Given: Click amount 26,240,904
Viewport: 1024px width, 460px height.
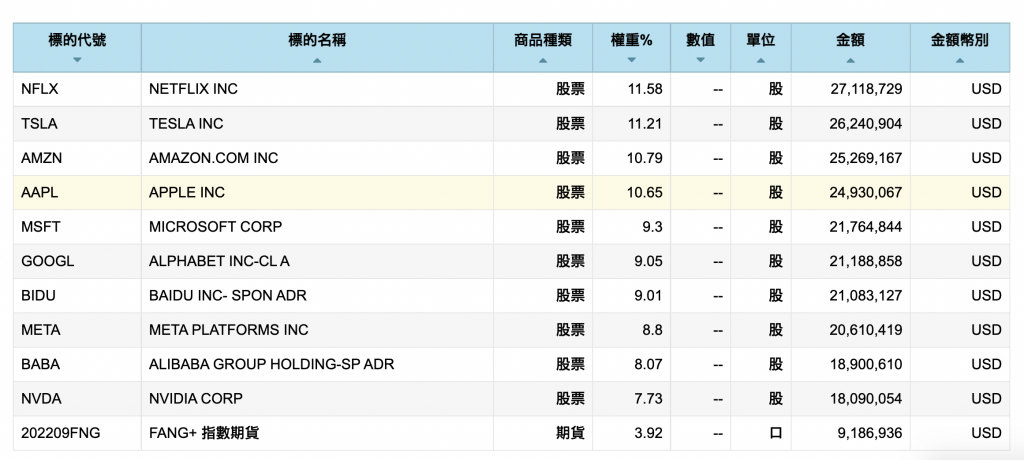Looking at the screenshot, I should click(866, 123).
